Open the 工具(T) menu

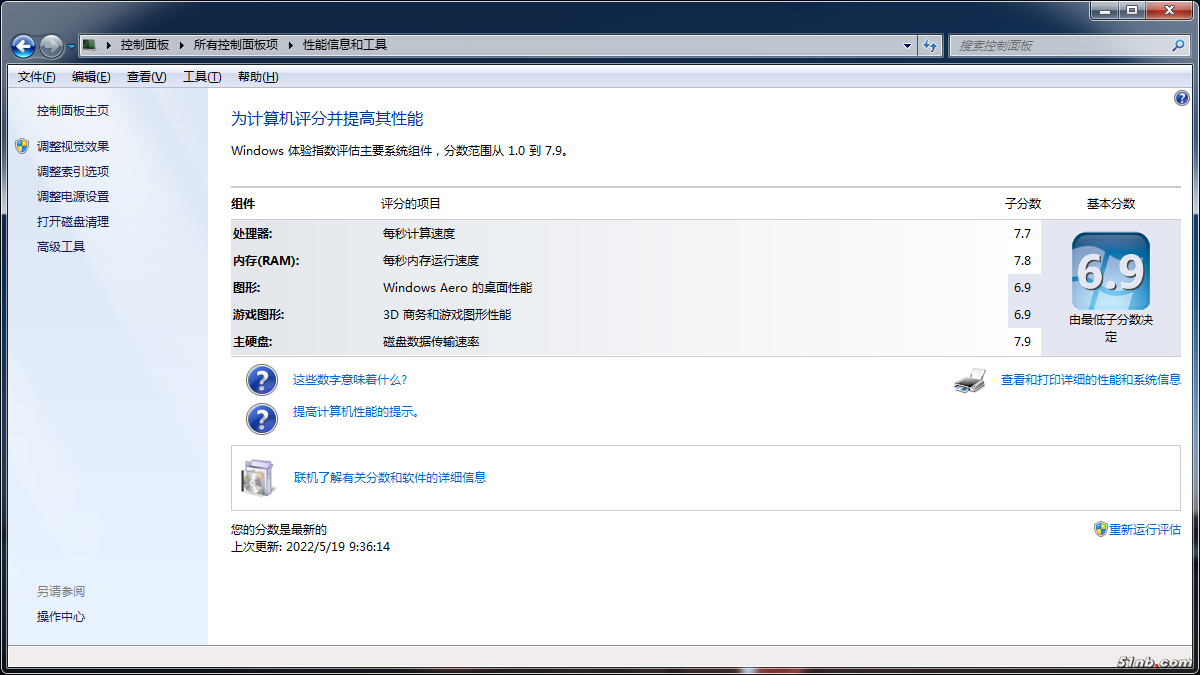pyautogui.click(x=201, y=77)
